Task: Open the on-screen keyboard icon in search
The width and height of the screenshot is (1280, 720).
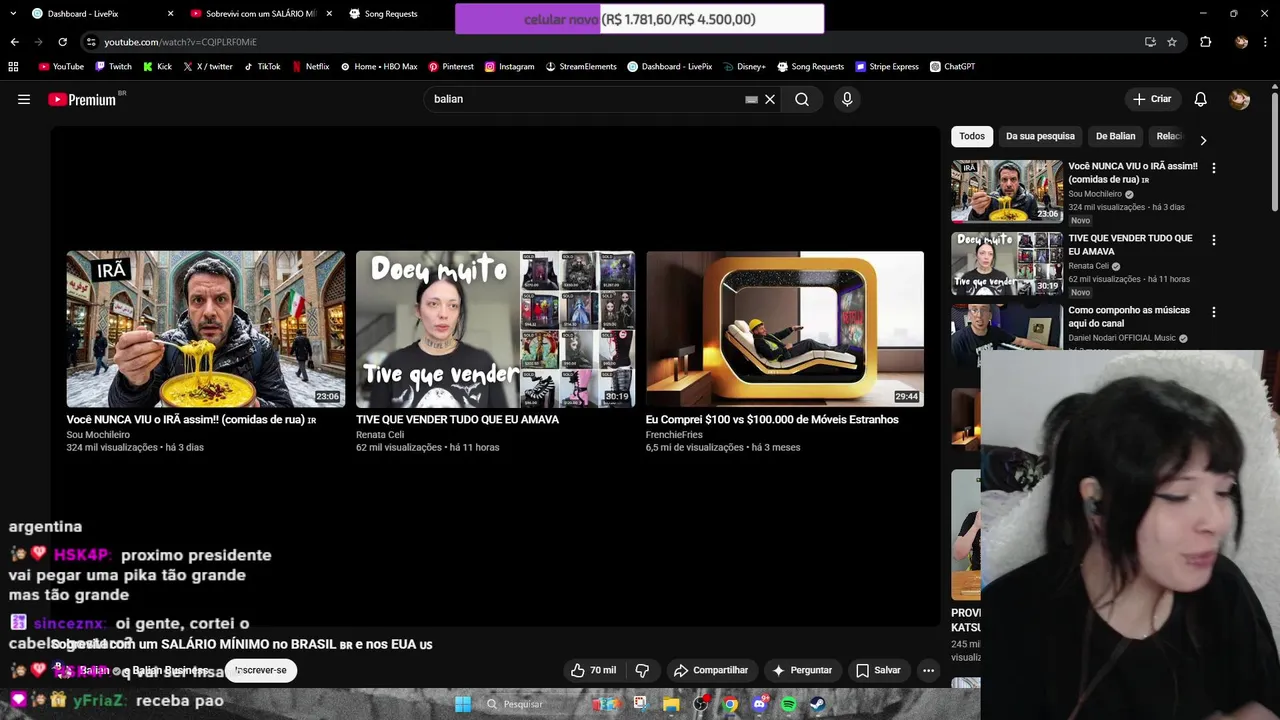Action: [x=751, y=99]
